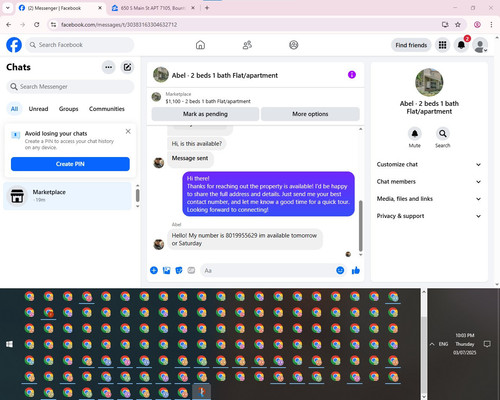Click the chat list scrollbar thumb
500x400 pixels.
pos(137,195)
